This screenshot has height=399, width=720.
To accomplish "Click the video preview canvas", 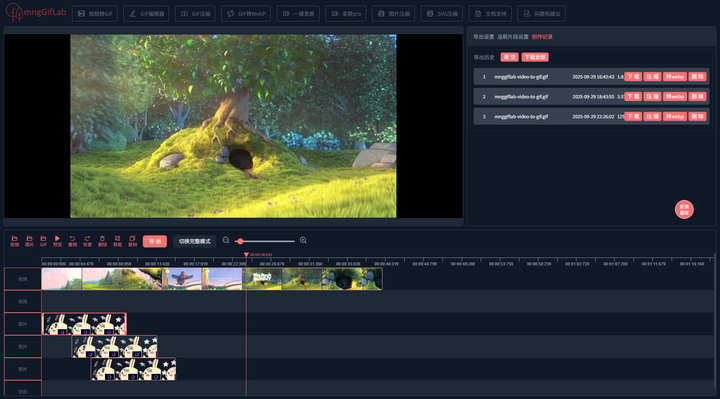I will click(x=233, y=126).
